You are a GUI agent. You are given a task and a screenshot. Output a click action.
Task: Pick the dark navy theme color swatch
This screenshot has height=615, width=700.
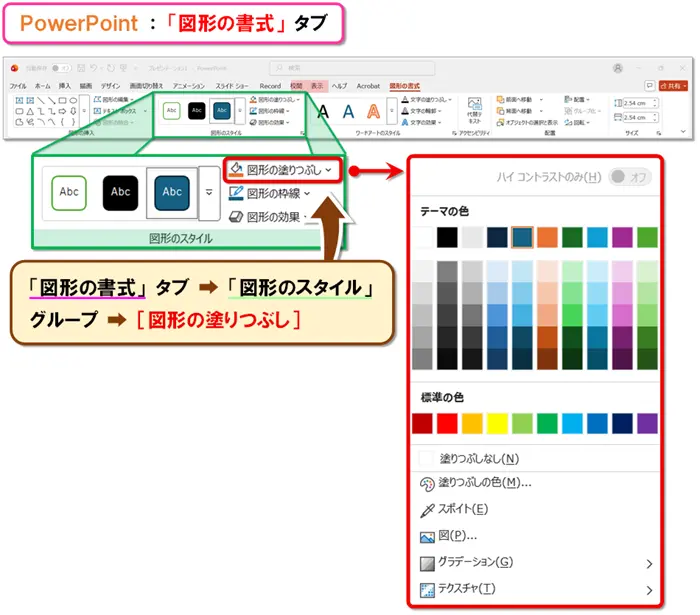pos(497,237)
